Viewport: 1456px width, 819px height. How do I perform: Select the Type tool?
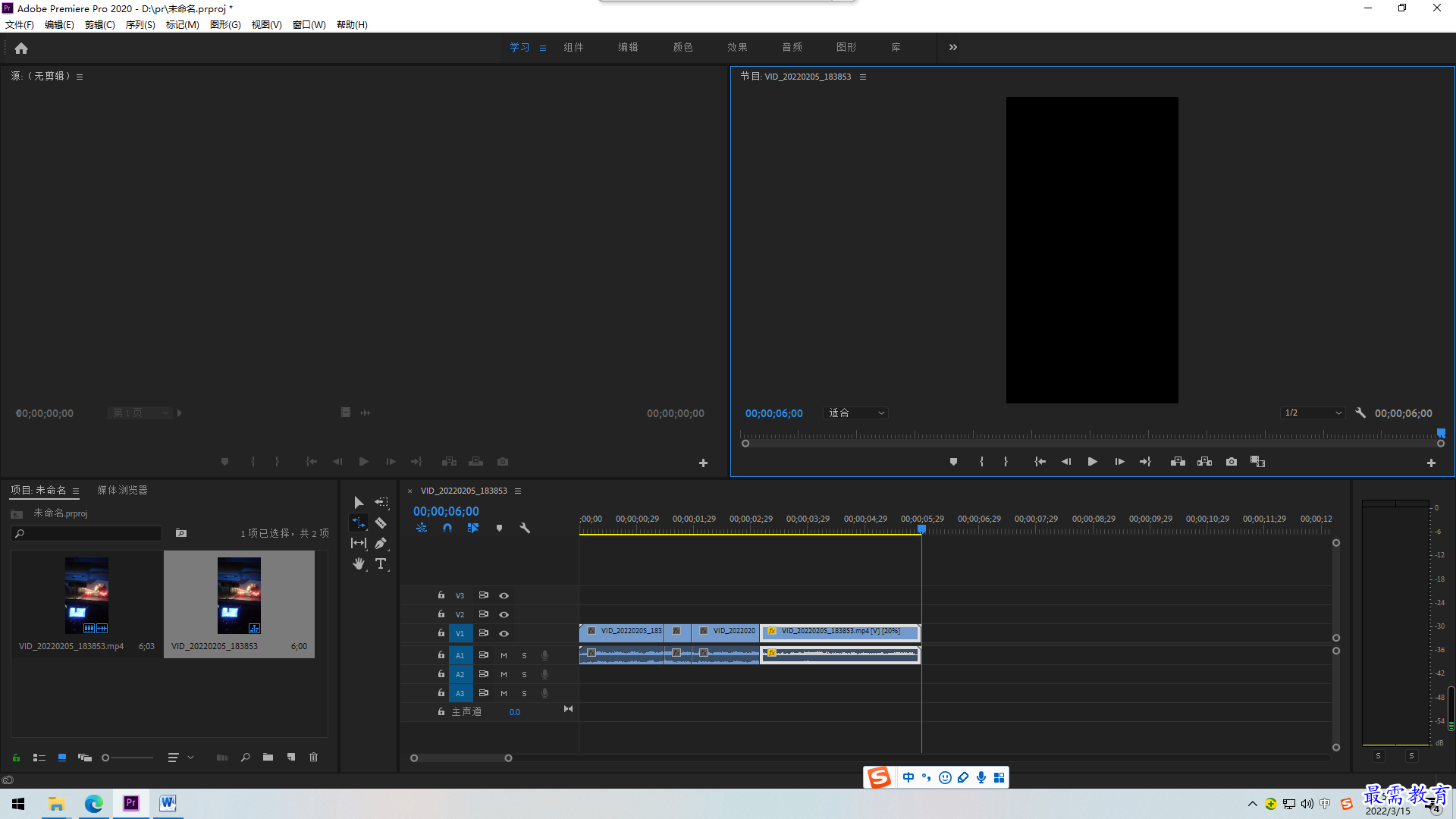tap(381, 563)
